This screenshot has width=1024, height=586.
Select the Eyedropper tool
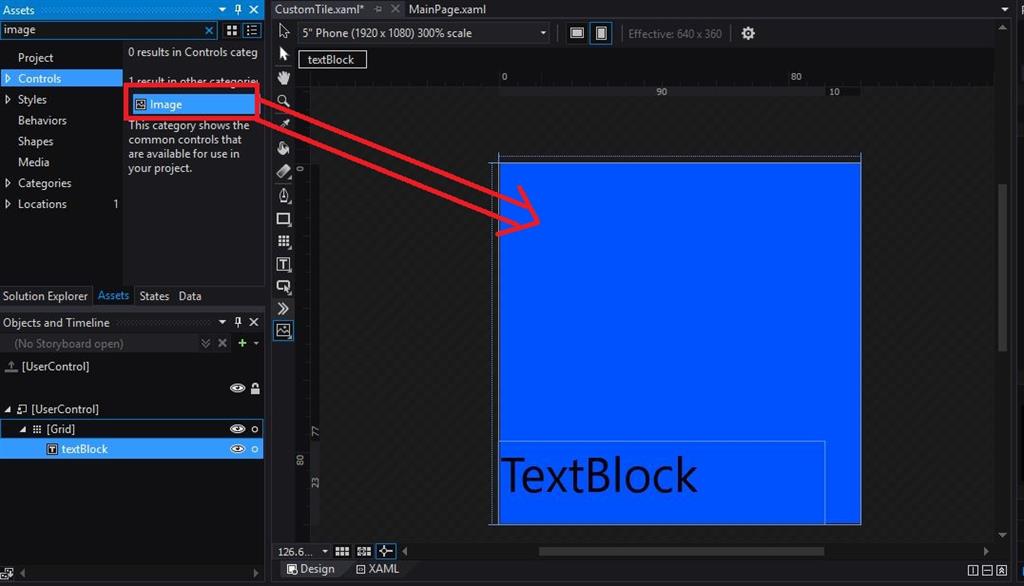284,124
